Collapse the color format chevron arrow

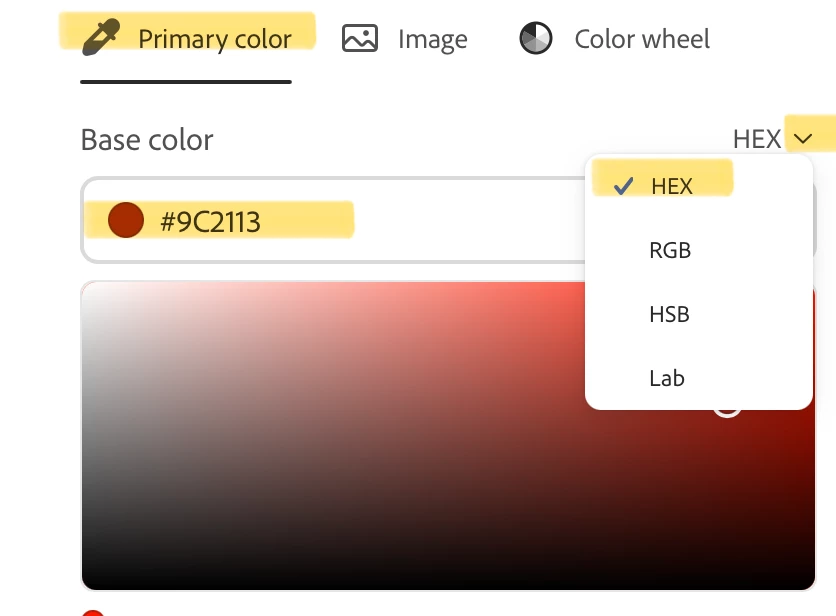tap(802, 139)
